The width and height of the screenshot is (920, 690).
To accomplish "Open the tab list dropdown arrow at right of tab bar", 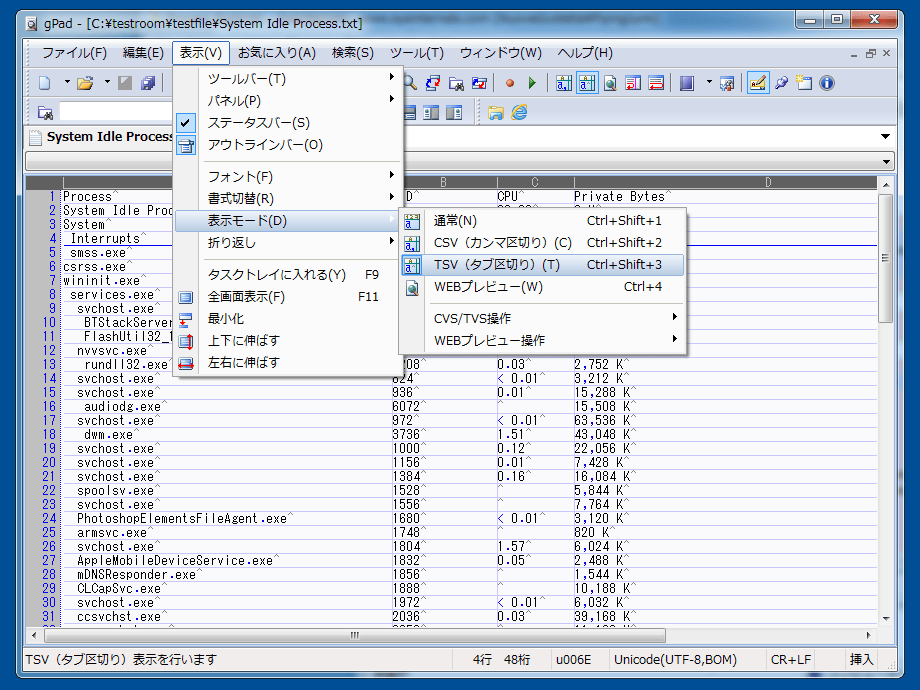I will pyautogui.click(x=885, y=137).
